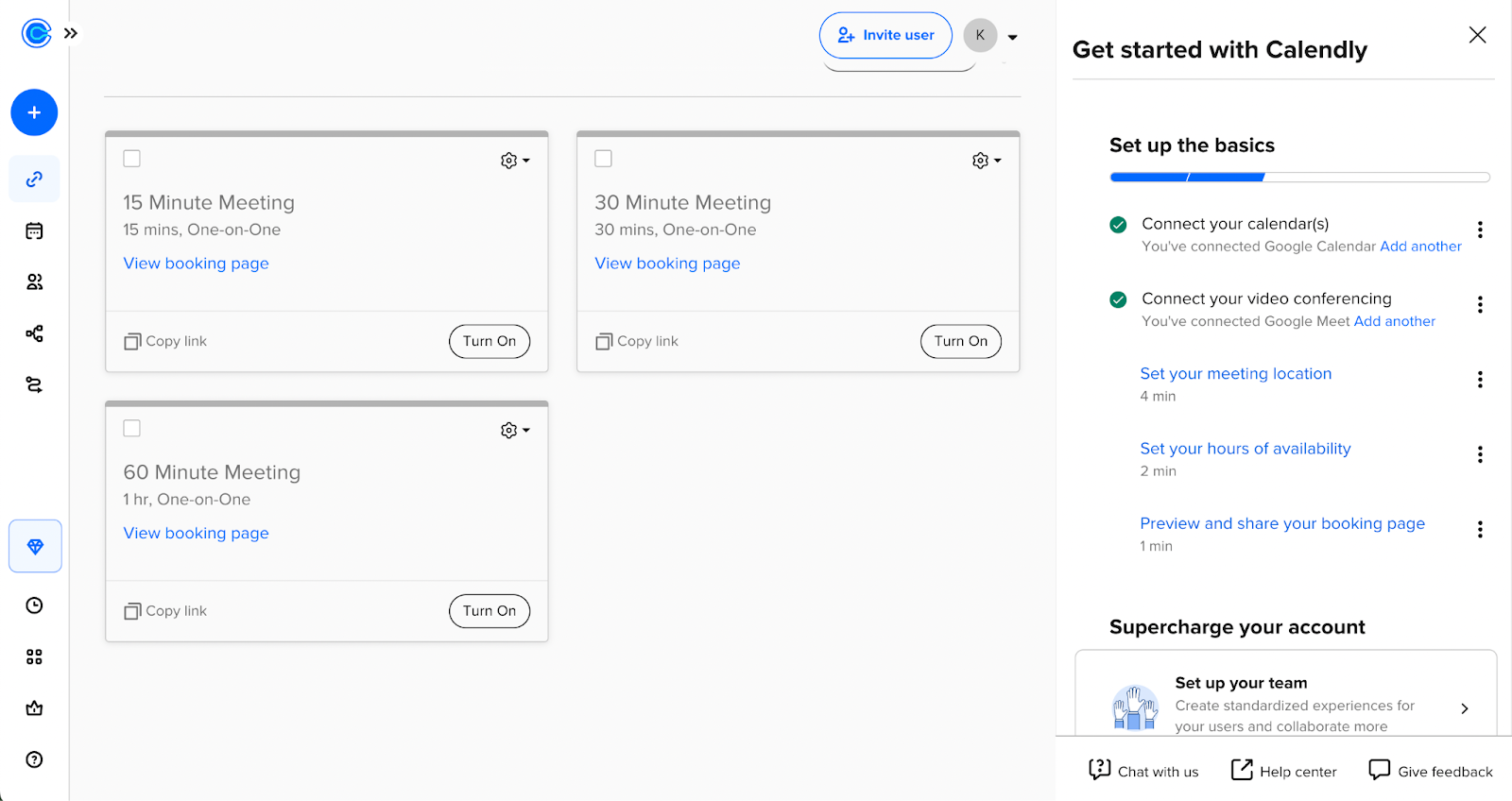The image size is (1512, 801).
Task: Open more options for Connect your video conferencing
Action: click(1480, 304)
